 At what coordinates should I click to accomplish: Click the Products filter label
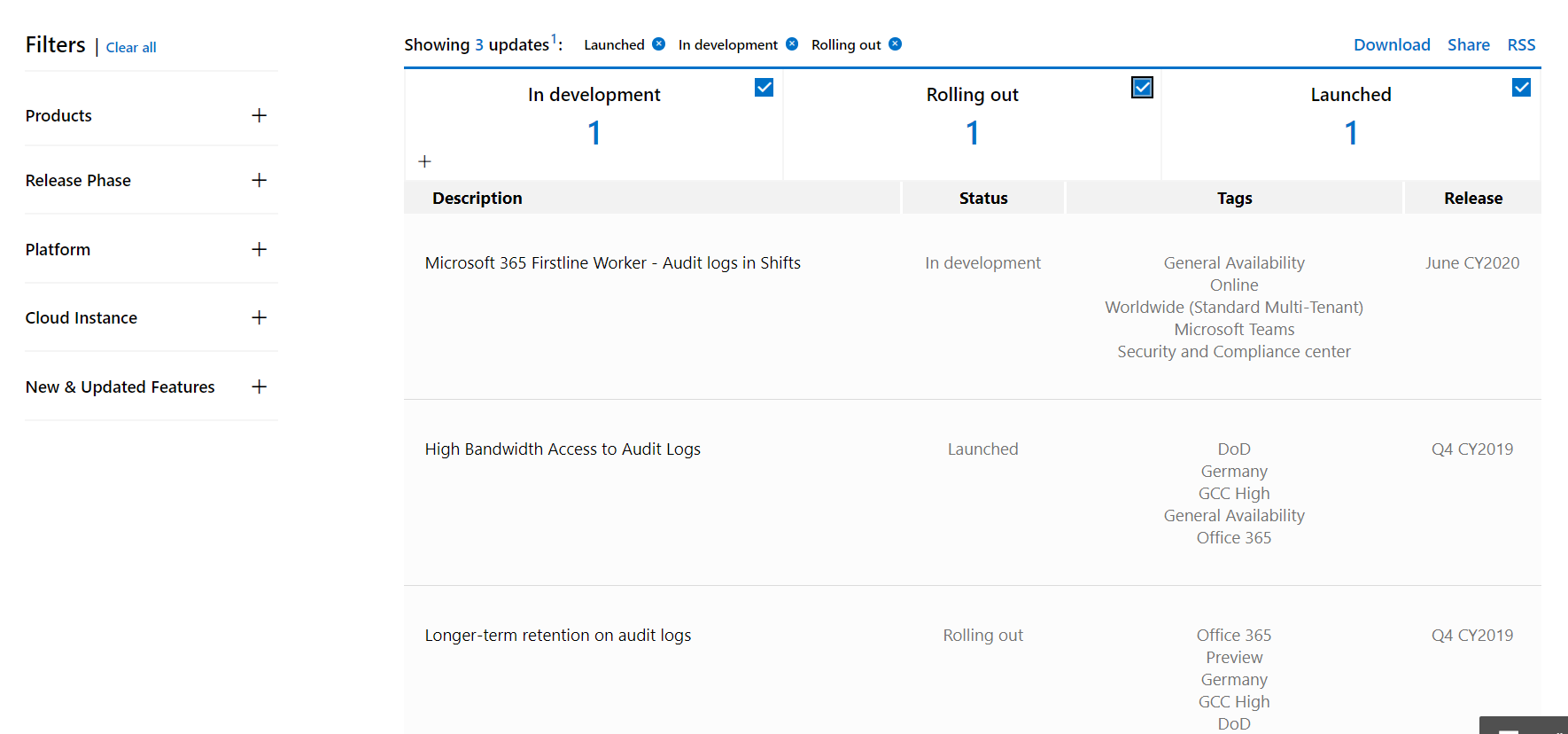click(58, 115)
